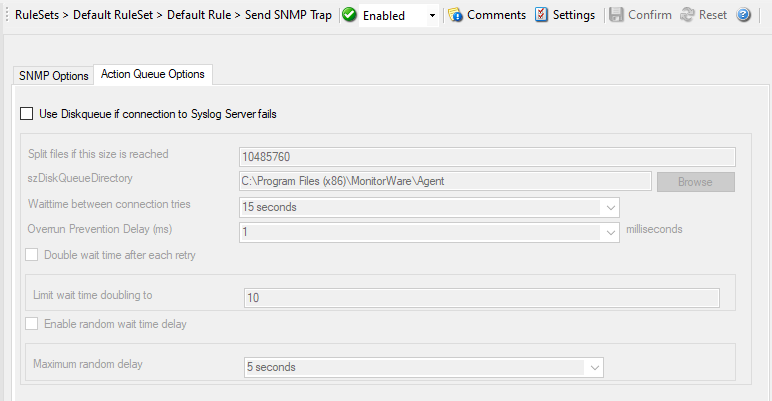Click the Browse button

click(695, 182)
